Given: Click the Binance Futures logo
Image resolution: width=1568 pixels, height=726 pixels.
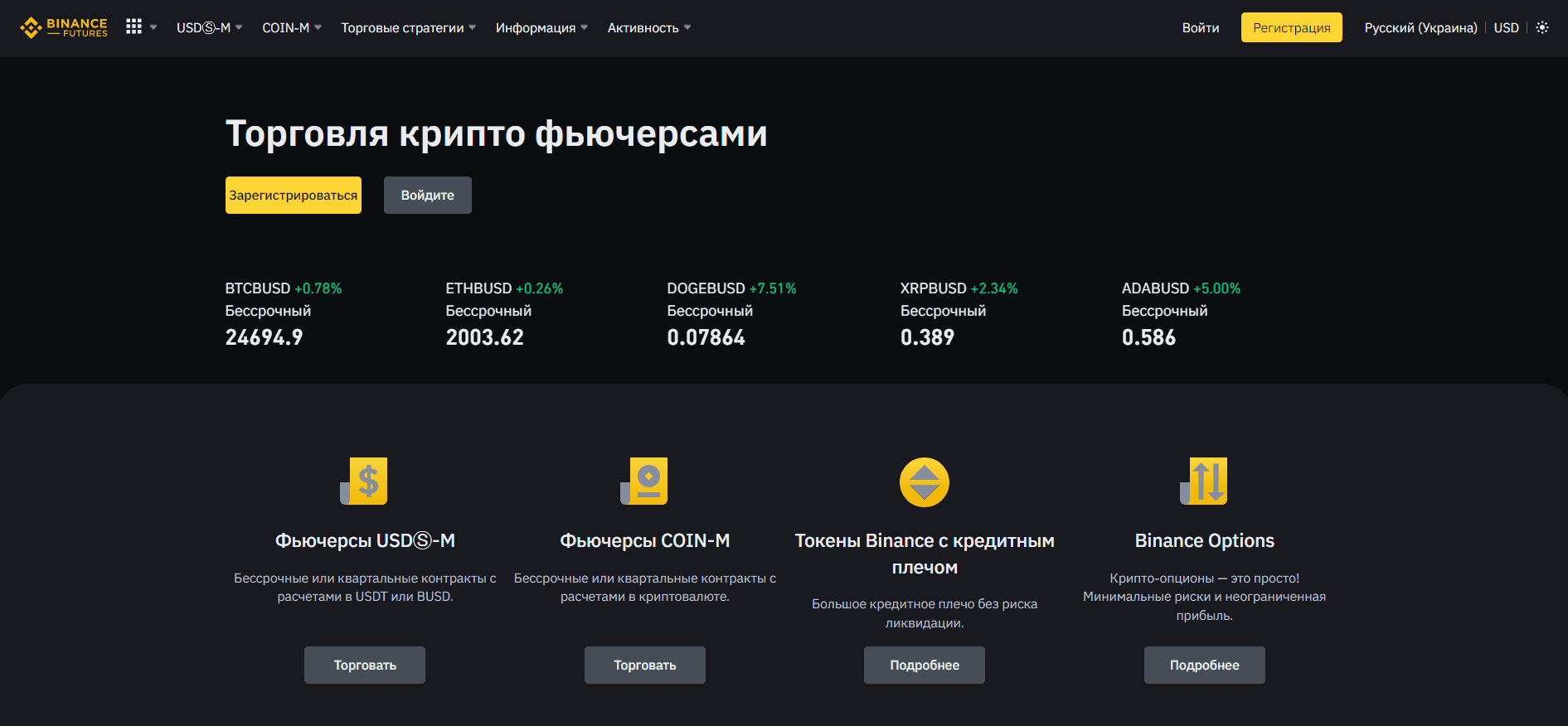Looking at the screenshot, I should [64, 27].
